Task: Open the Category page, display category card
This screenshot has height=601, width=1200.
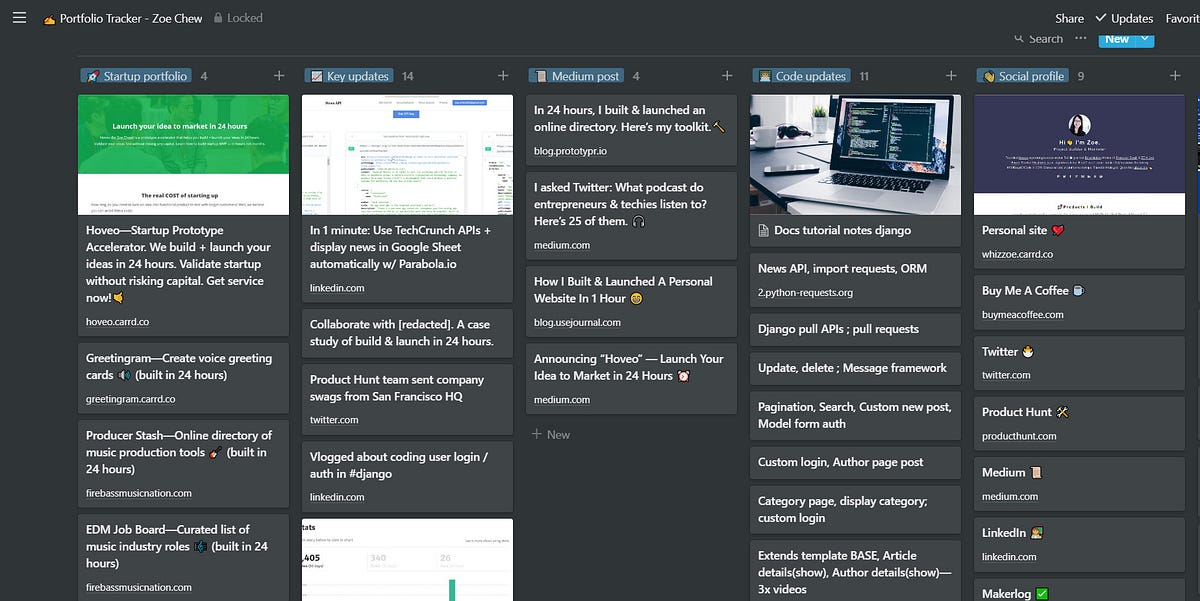Action: (x=855, y=509)
